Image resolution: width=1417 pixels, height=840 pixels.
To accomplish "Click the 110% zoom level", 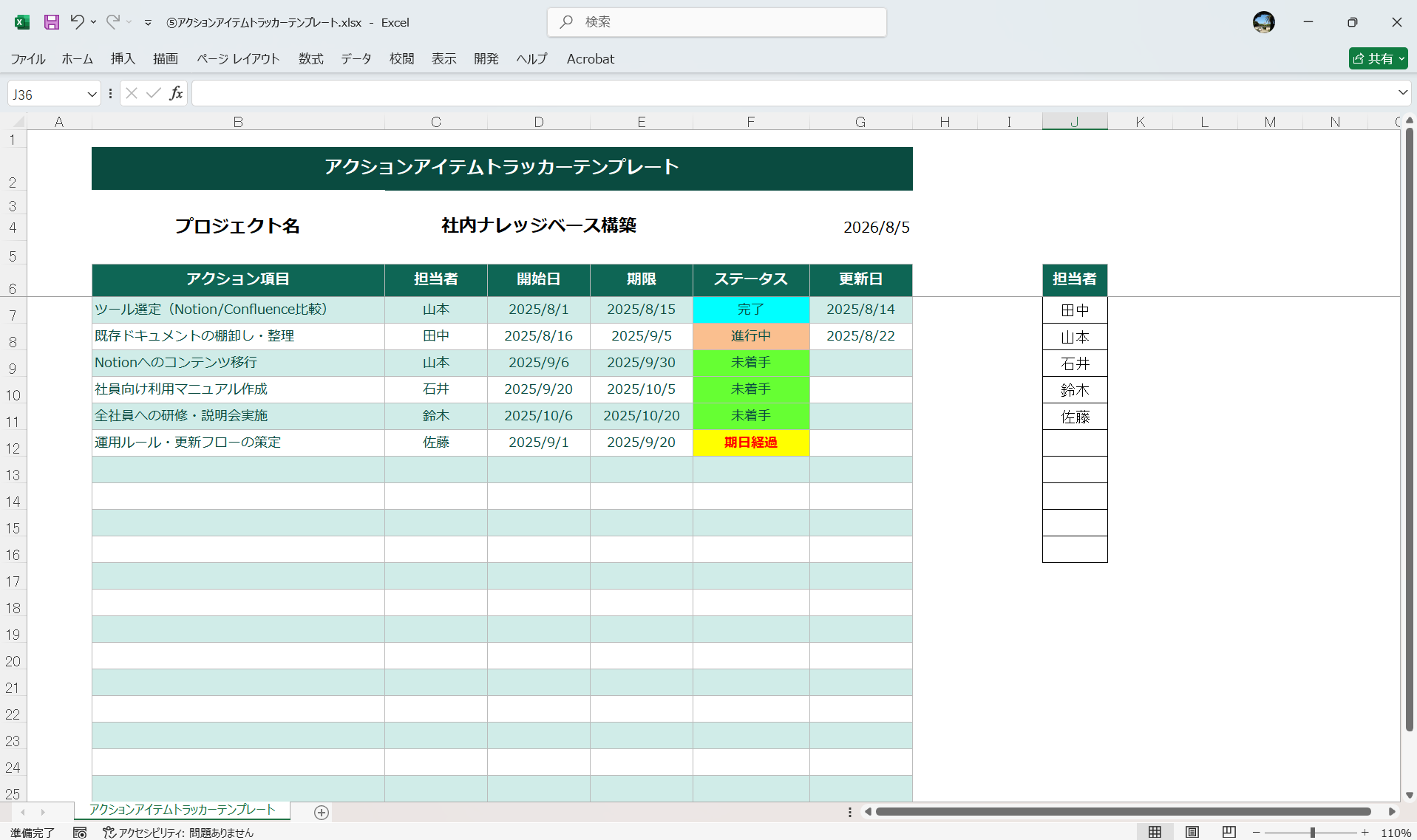I will click(1396, 833).
